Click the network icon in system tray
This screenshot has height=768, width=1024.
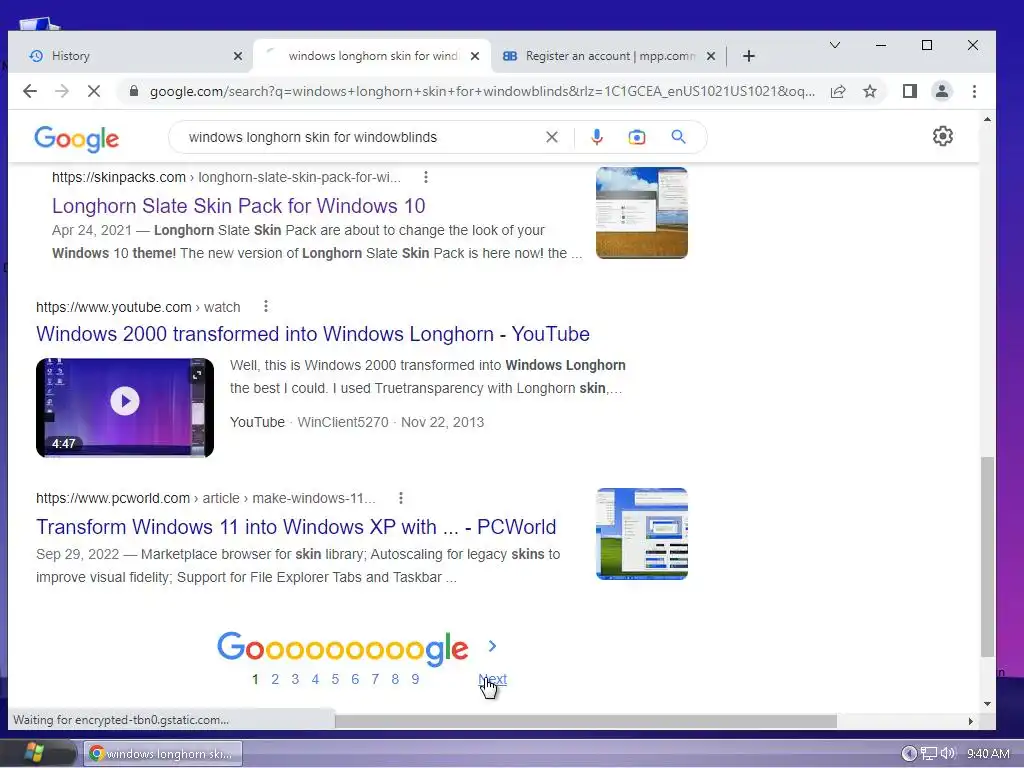click(x=928, y=754)
